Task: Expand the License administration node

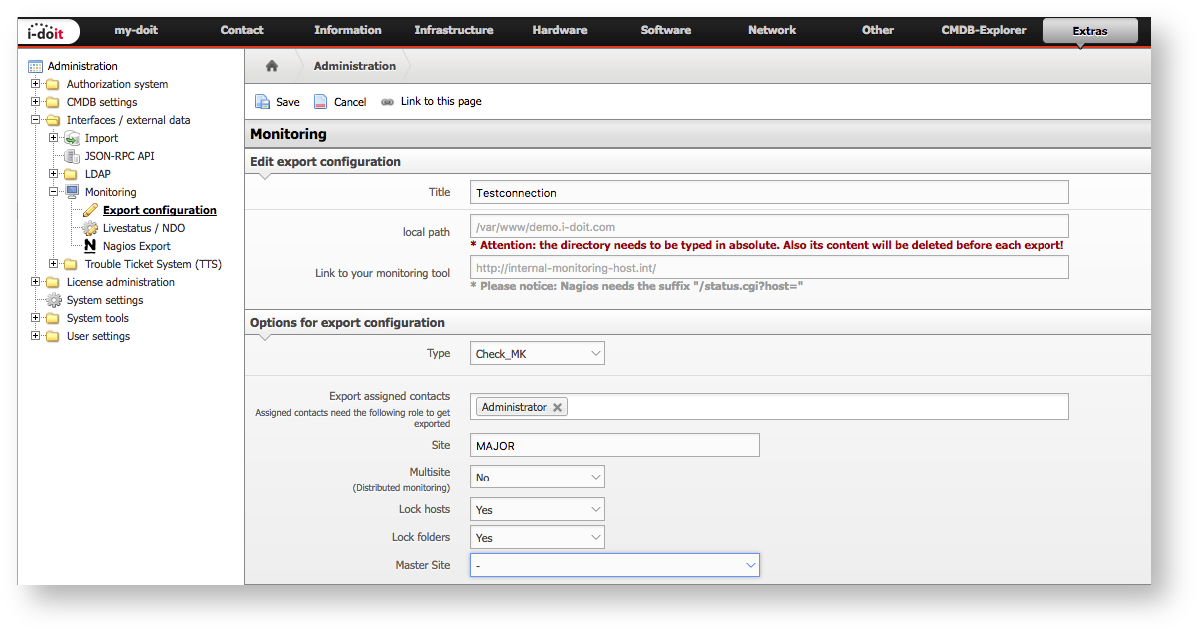Action: tap(35, 281)
